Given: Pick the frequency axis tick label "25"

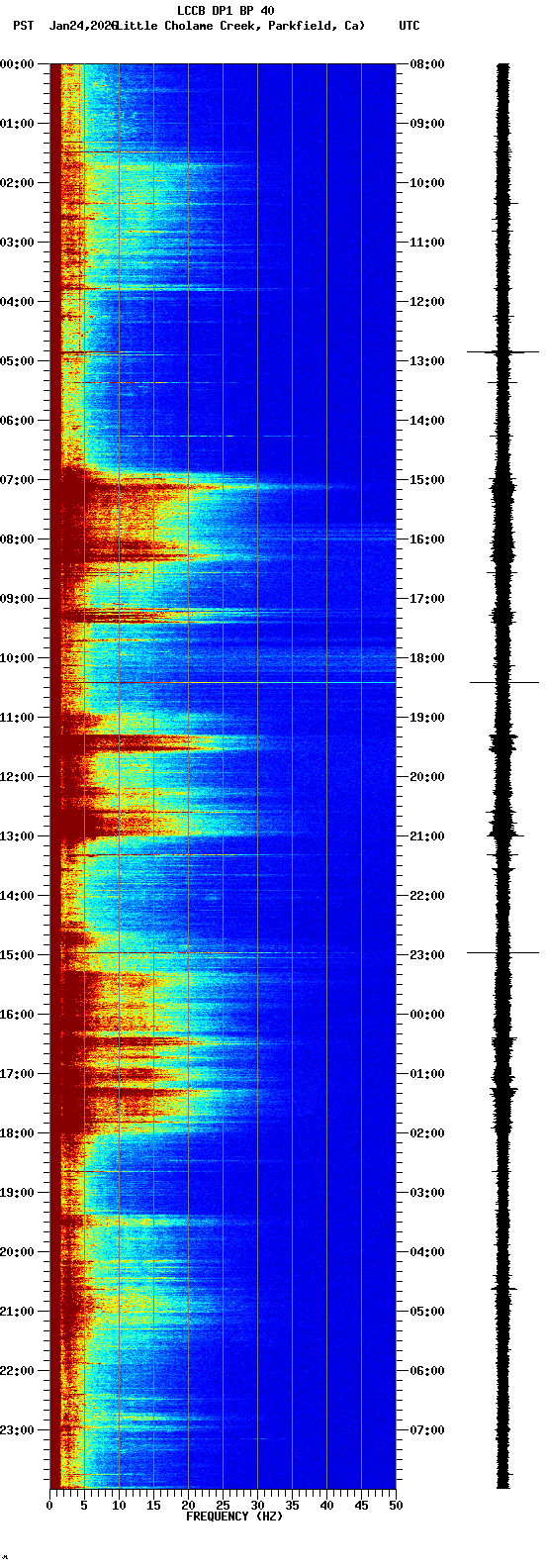Looking at the screenshot, I should coord(223,1505).
